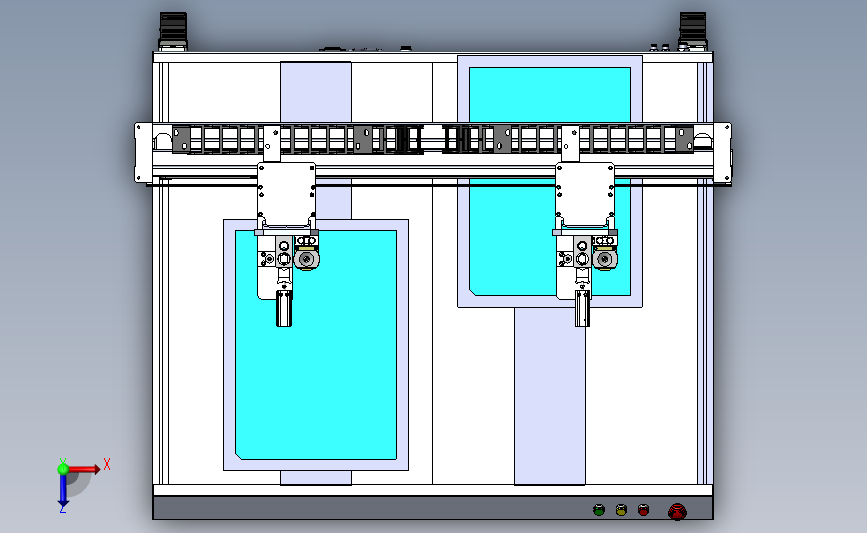Select the large left cyan glass panel
The width and height of the screenshot is (867, 533).
click(x=316, y=344)
